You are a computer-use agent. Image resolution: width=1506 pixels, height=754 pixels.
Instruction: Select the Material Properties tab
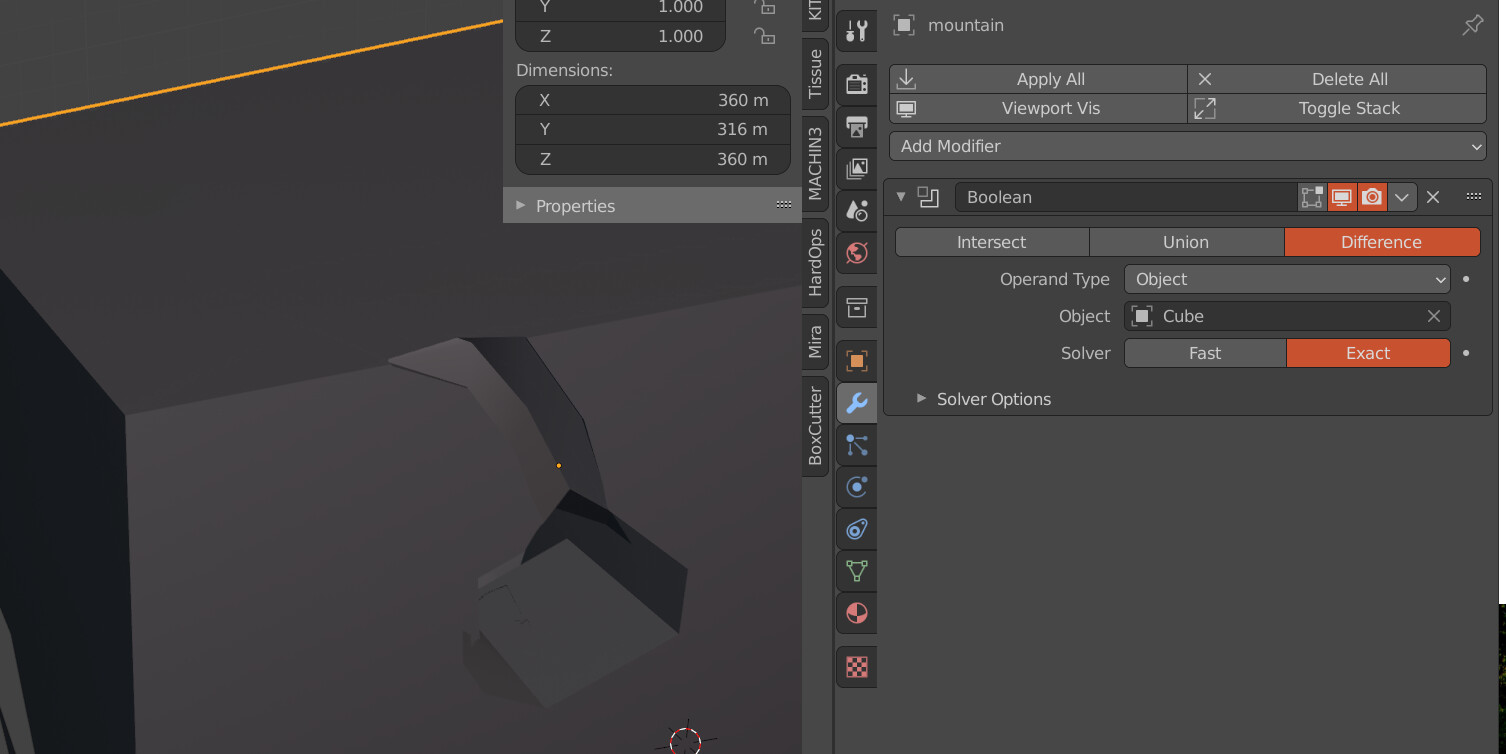(x=856, y=613)
